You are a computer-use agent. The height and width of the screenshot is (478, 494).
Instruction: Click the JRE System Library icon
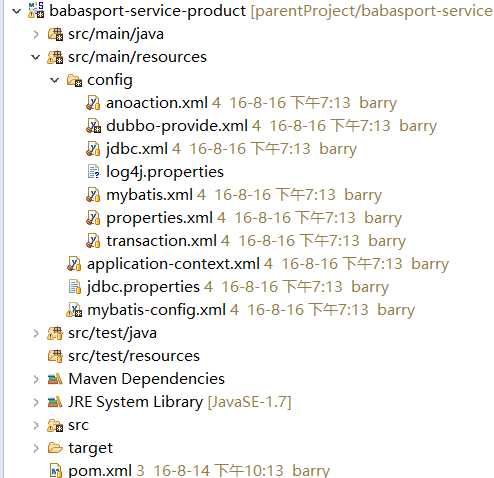(55, 402)
